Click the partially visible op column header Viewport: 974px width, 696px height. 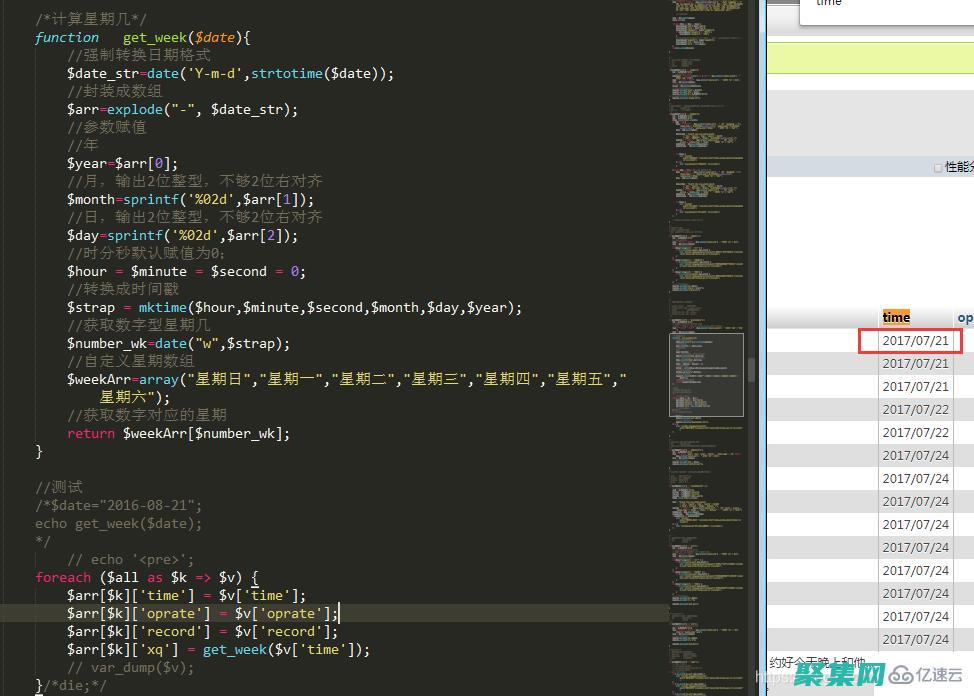click(x=965, y=318)
